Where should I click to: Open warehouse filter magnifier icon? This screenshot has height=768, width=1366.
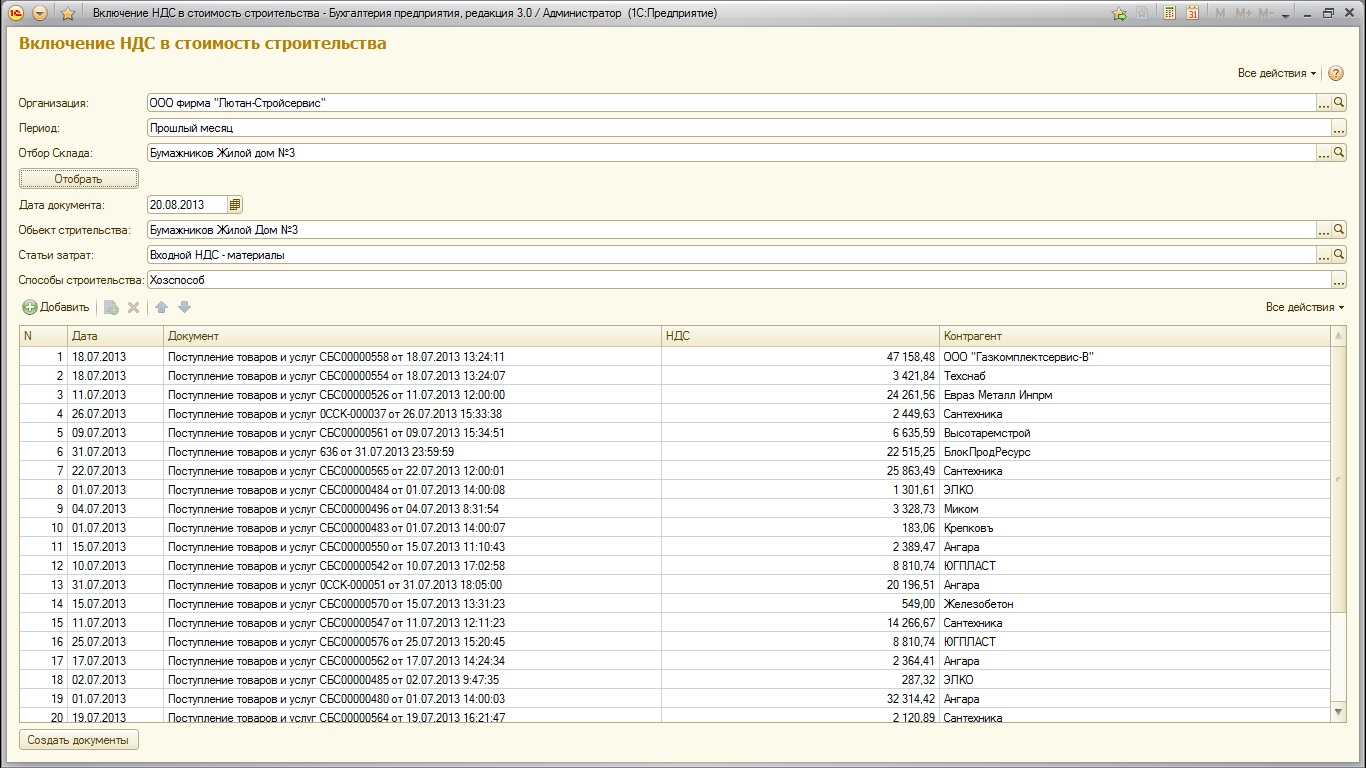[1340, 153]
